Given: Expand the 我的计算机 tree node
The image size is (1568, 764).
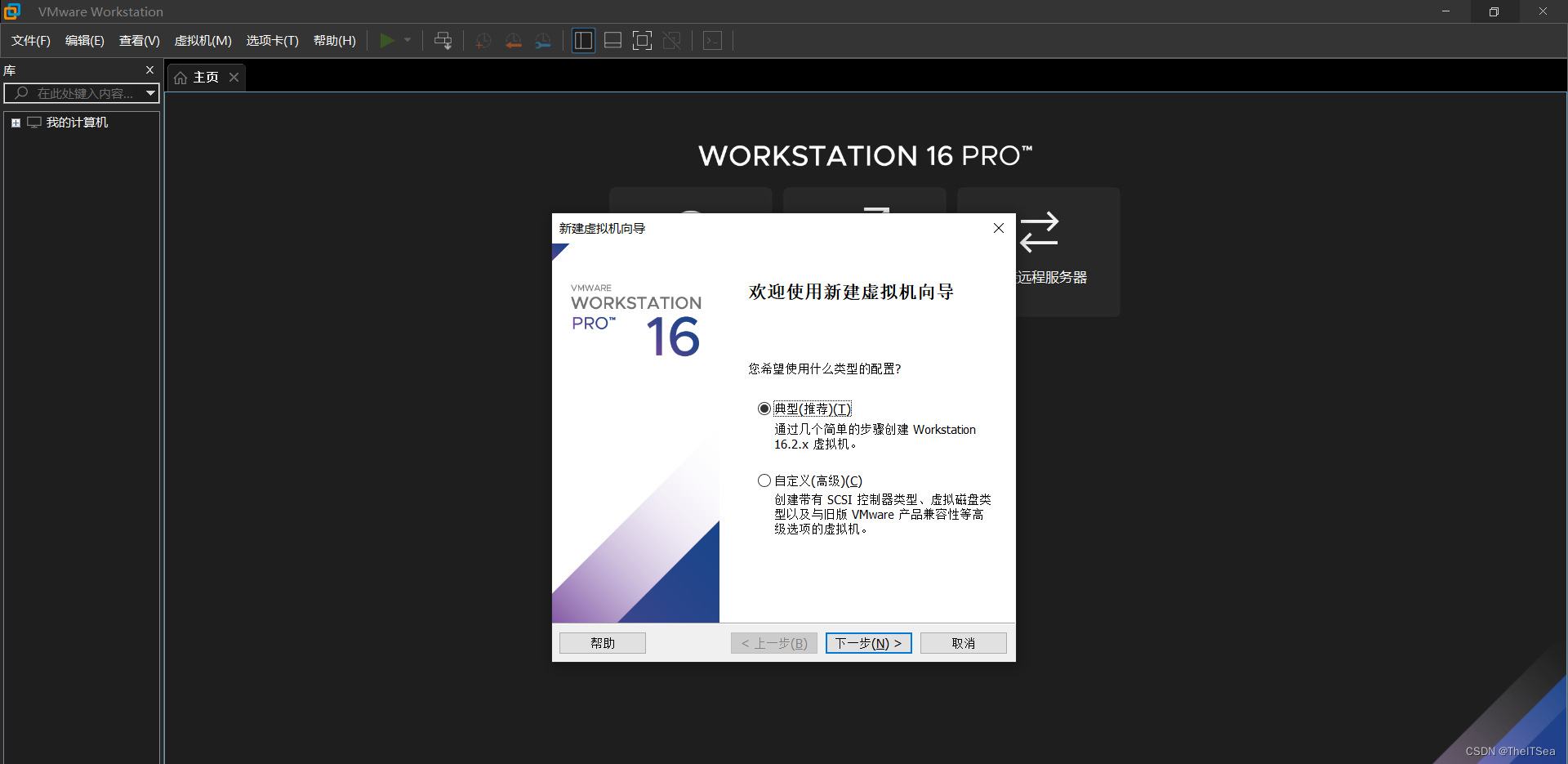Looking at the screenshot, I should 16,123.
